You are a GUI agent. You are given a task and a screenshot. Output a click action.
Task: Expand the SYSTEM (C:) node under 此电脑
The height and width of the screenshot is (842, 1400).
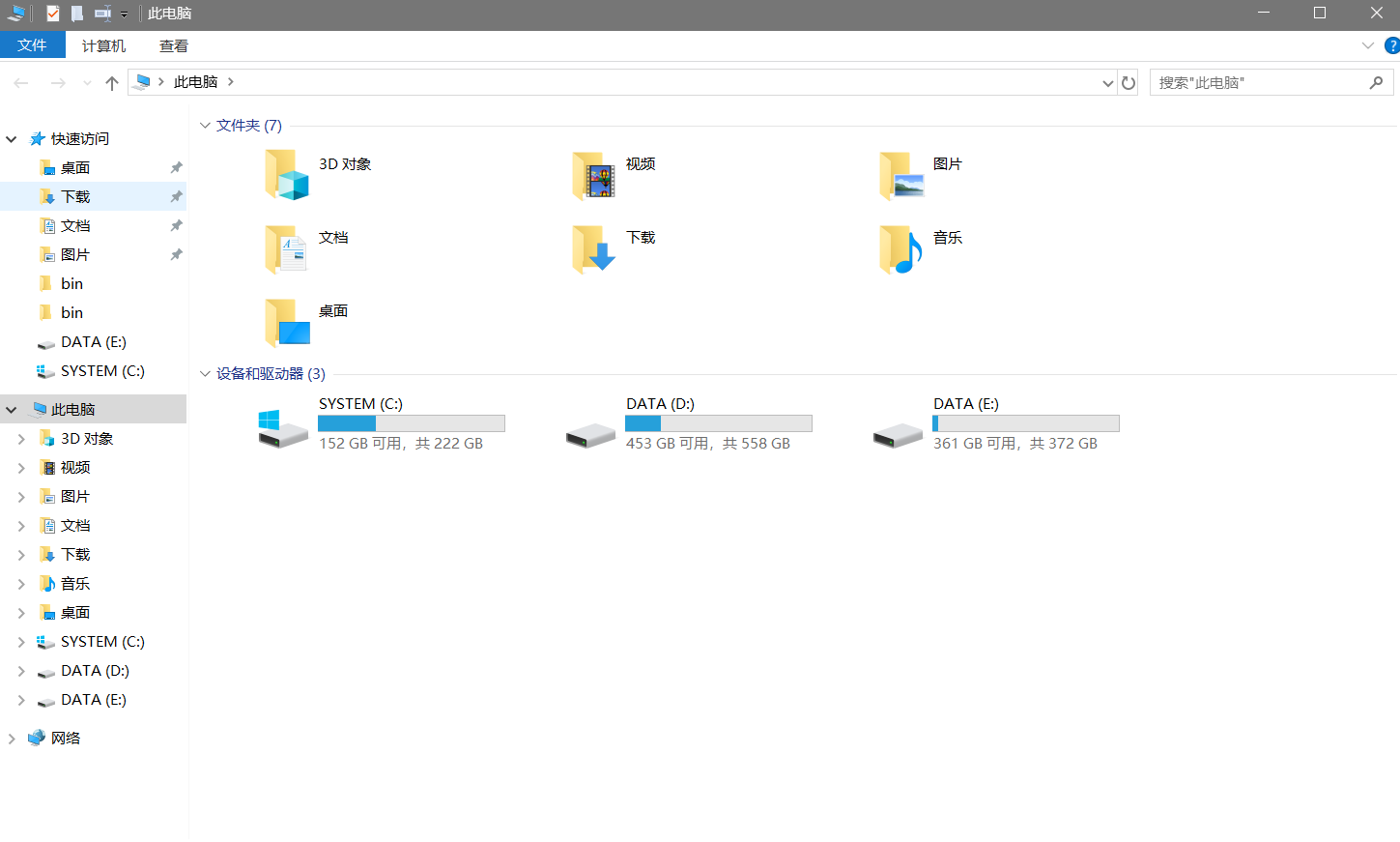click(x=21, y=642)
